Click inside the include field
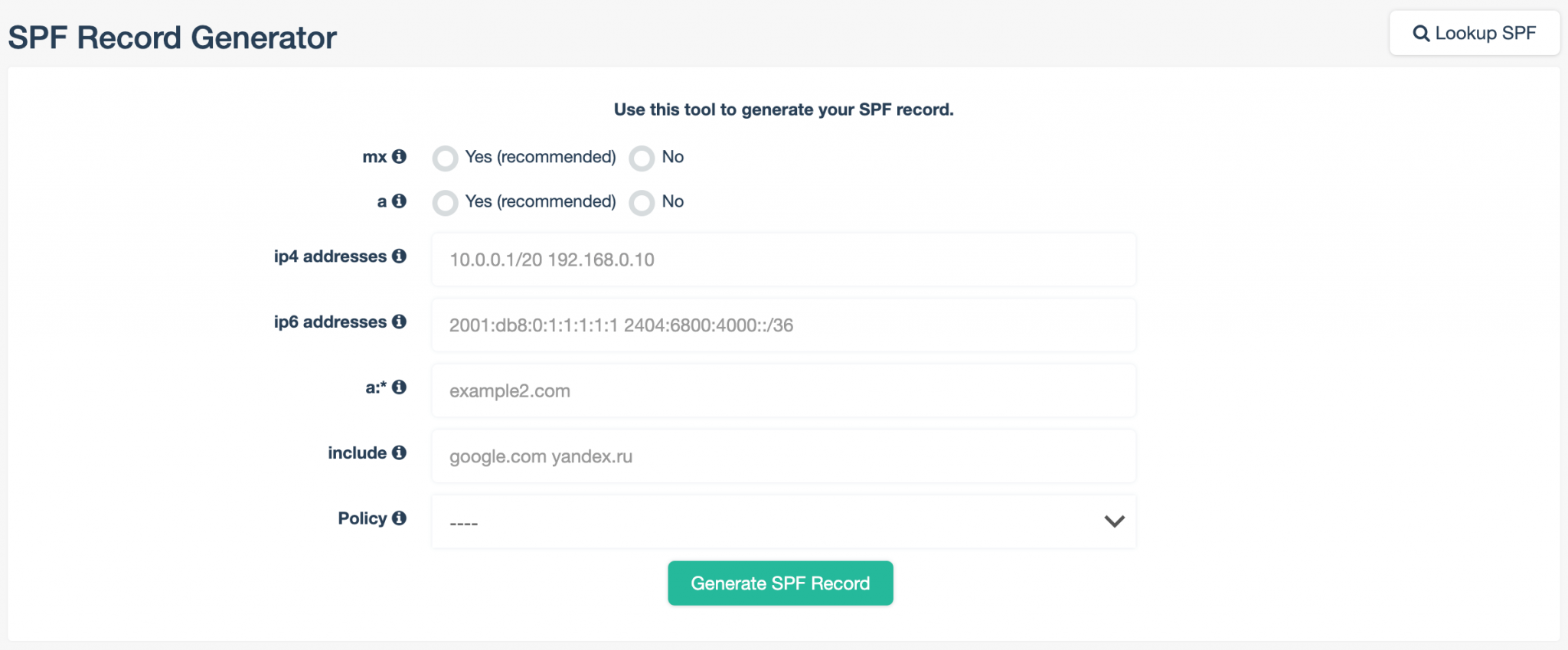 coord(783,456)
